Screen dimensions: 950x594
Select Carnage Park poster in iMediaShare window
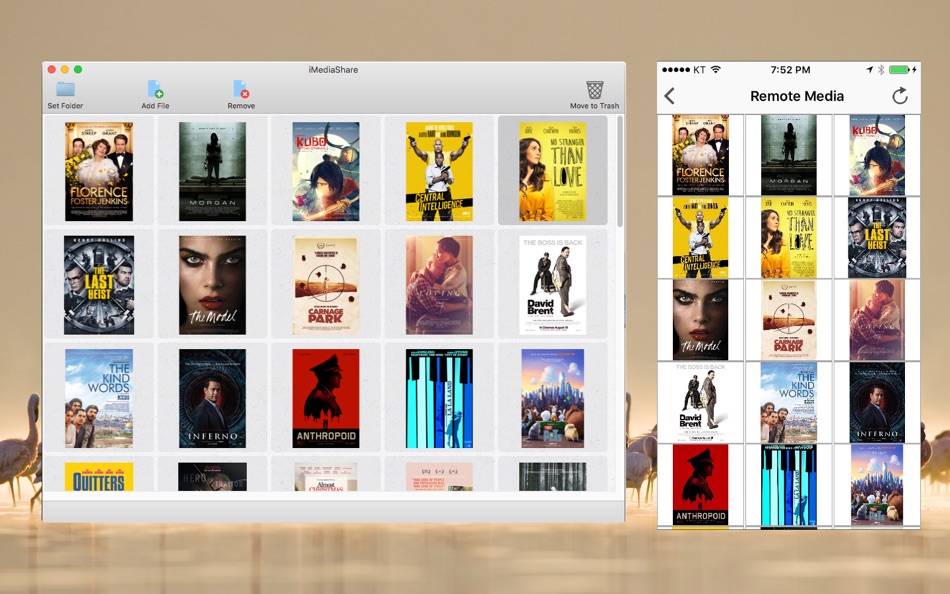click(326, 285)
